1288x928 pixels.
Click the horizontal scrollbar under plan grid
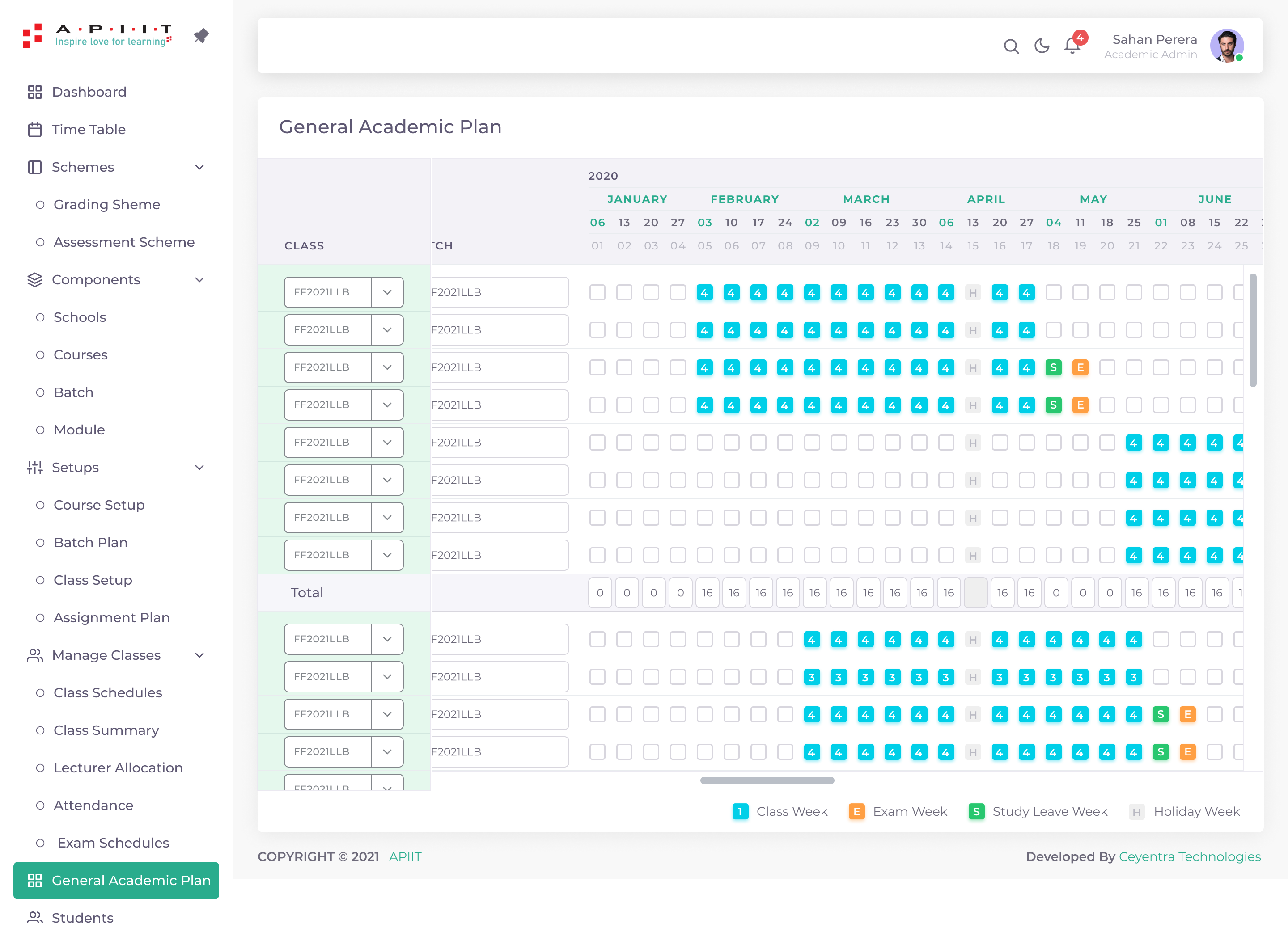(x=767, y=780)
